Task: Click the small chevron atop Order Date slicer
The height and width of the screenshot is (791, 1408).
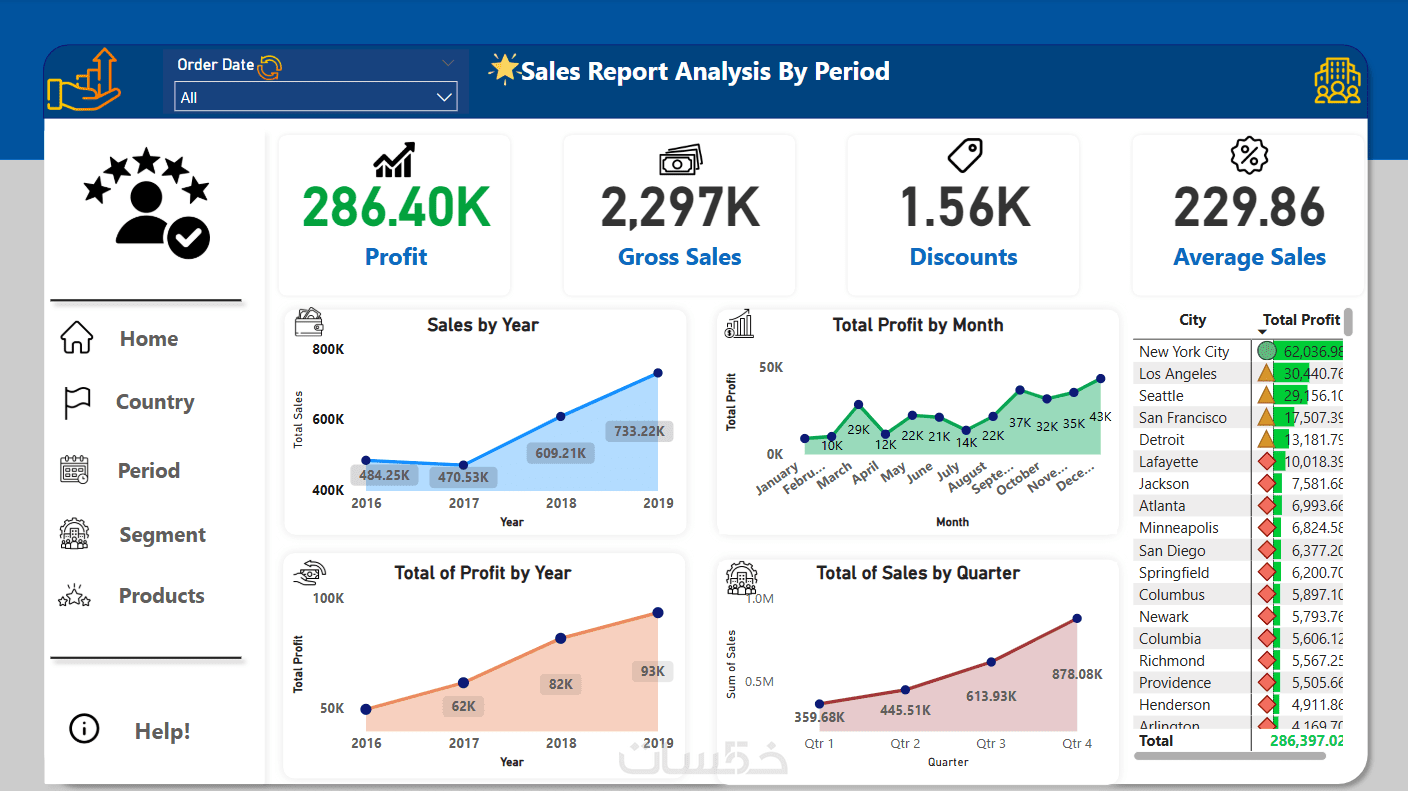Action: tap(446, 64)
